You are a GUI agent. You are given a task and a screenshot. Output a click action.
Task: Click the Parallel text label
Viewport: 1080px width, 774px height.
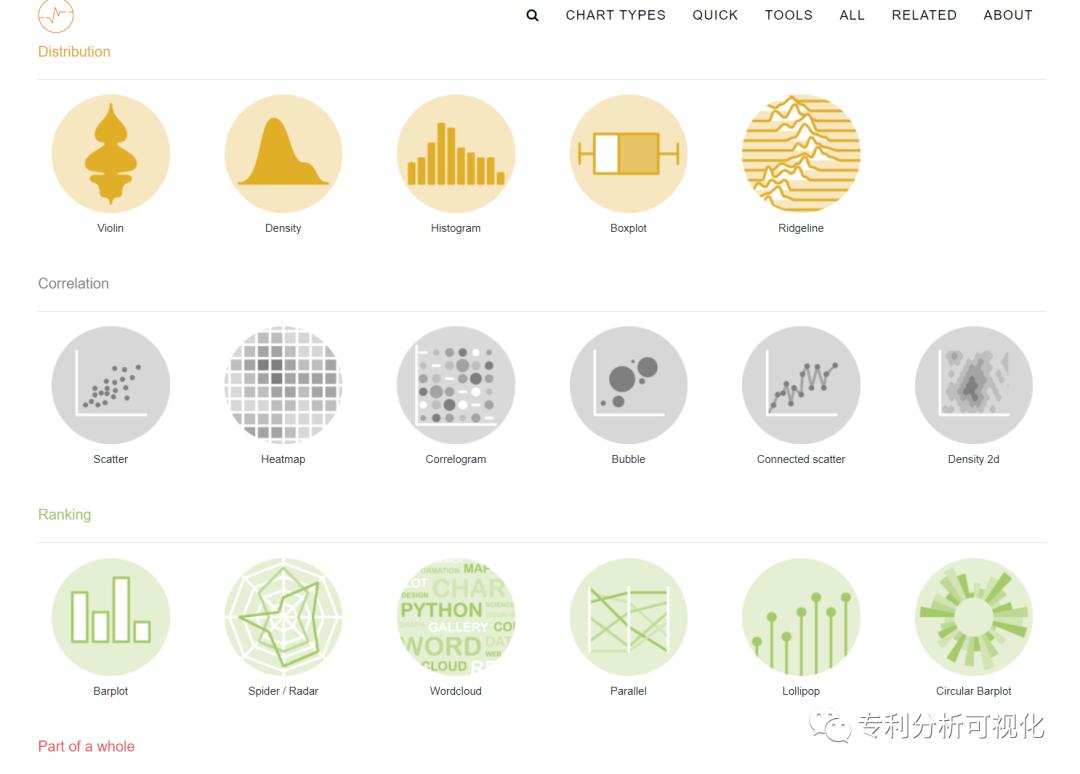628,691
